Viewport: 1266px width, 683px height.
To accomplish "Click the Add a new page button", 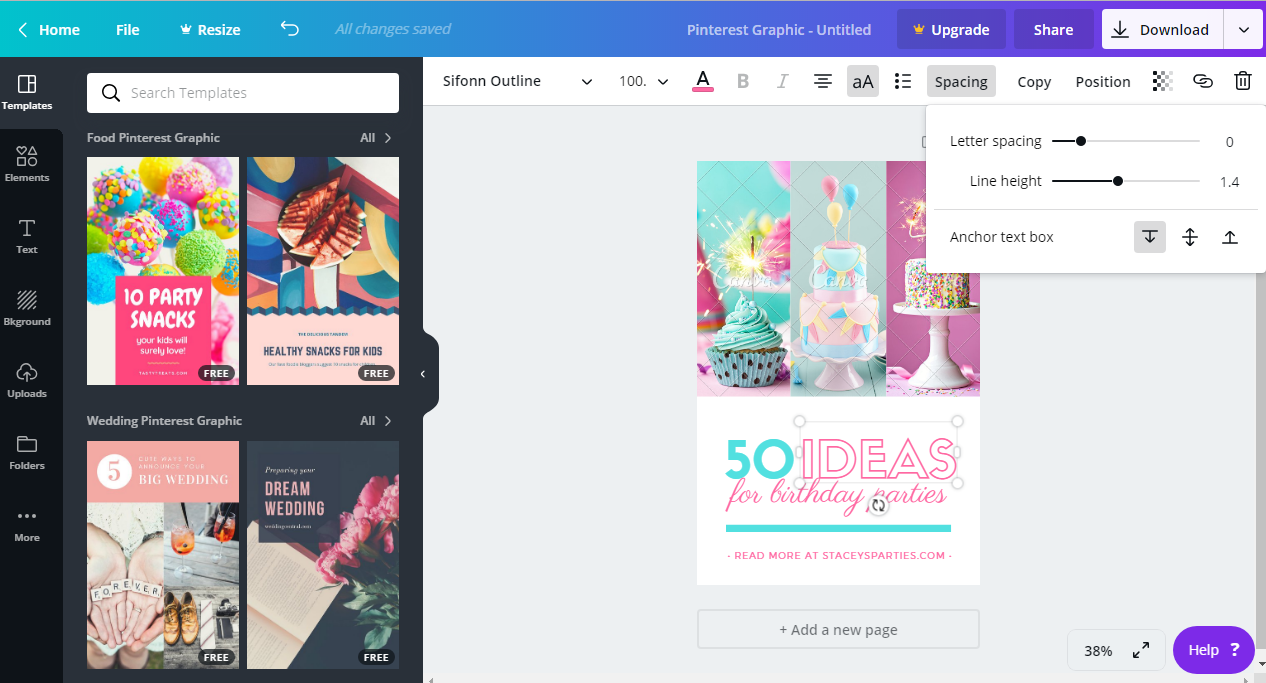I will [838, 629].
